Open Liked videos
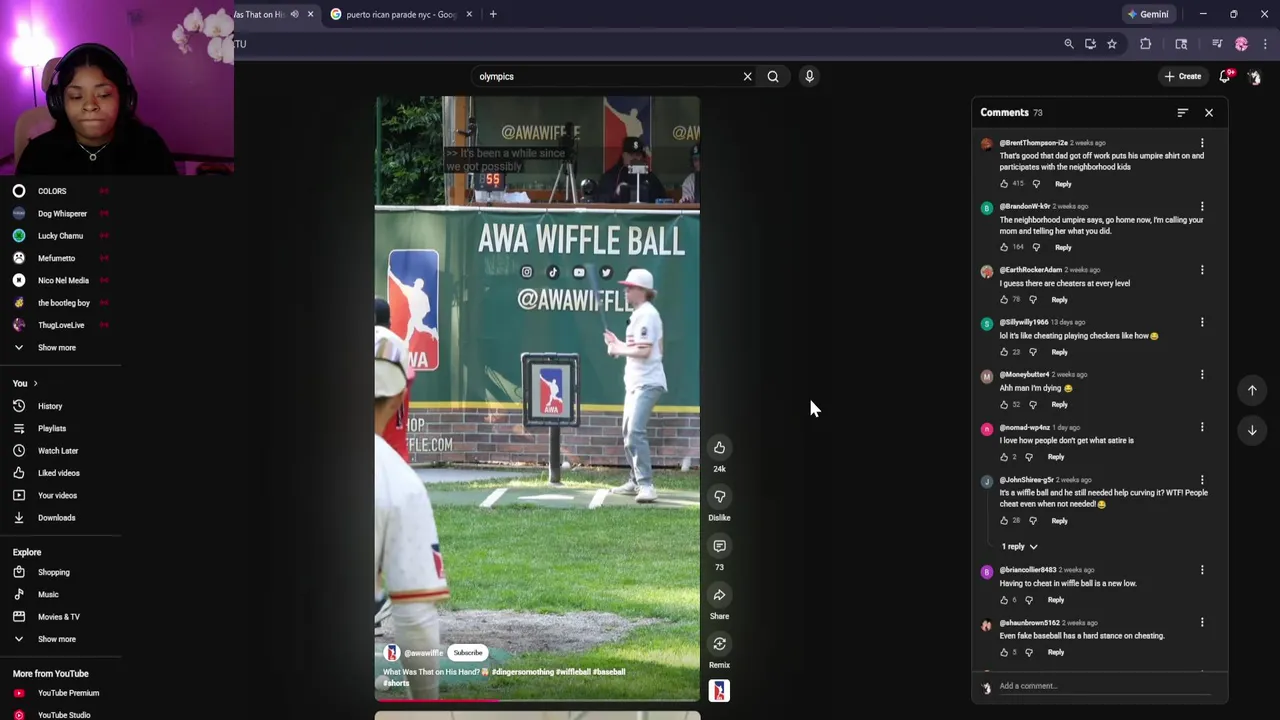Viewport: 1280px width, 720px height. click(60, 473)
